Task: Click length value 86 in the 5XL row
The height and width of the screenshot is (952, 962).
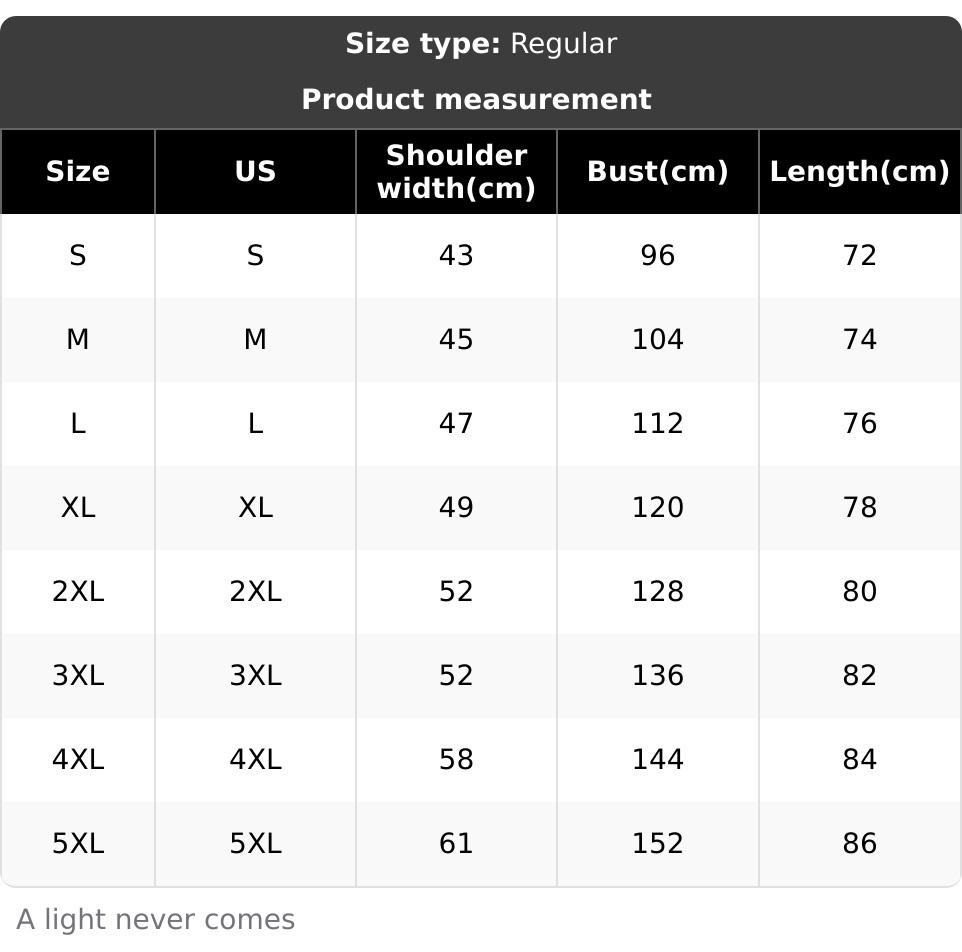Action: point(859,844)
